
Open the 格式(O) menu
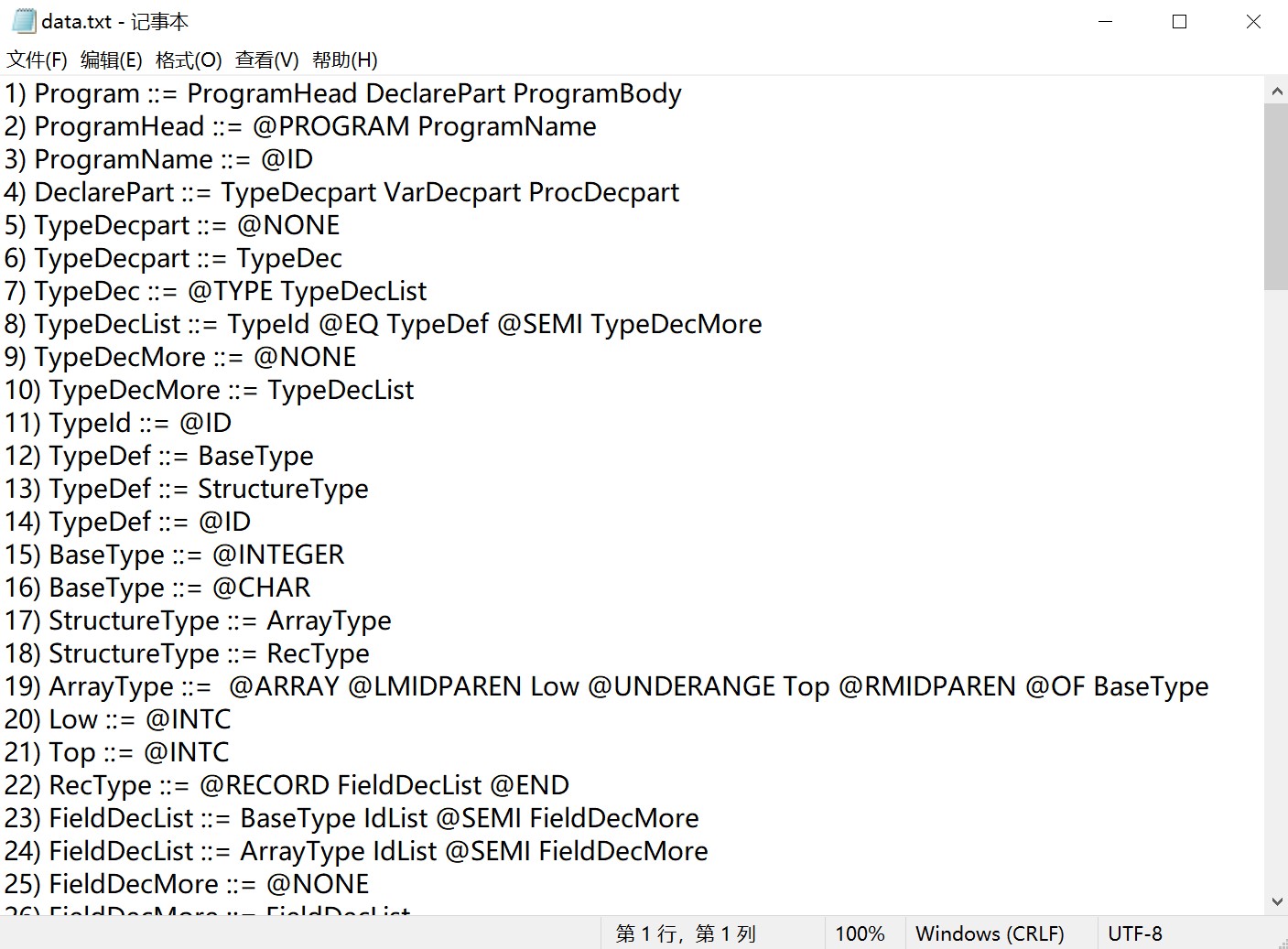pos(189,60)
